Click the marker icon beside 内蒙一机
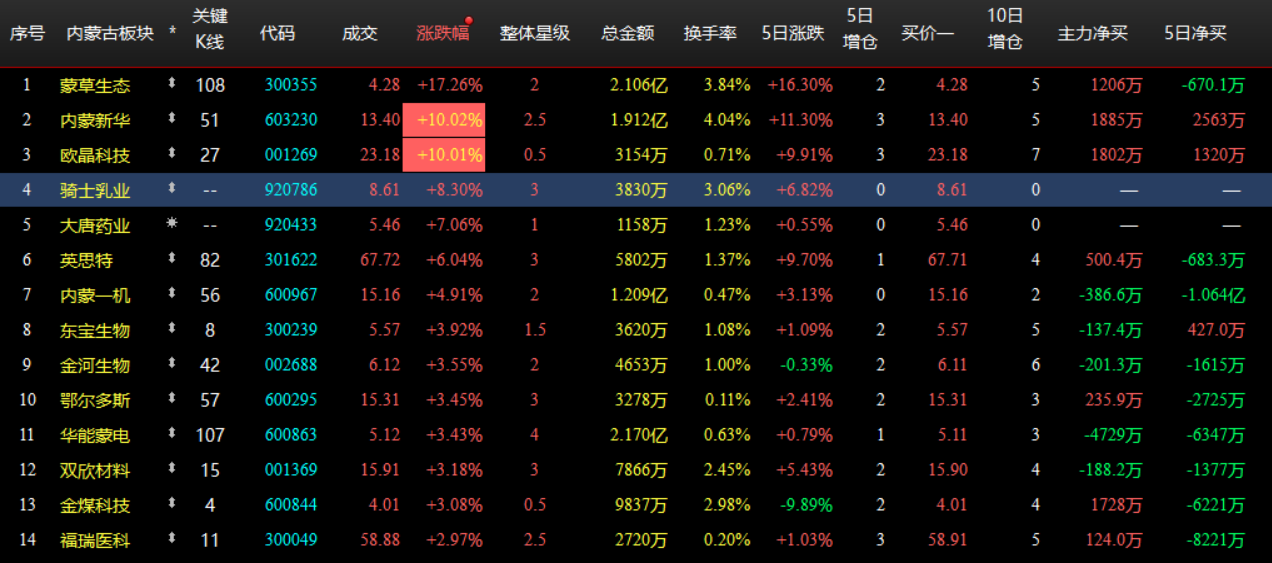Screen dimensions: 1272x563 [x=172, y=294]
